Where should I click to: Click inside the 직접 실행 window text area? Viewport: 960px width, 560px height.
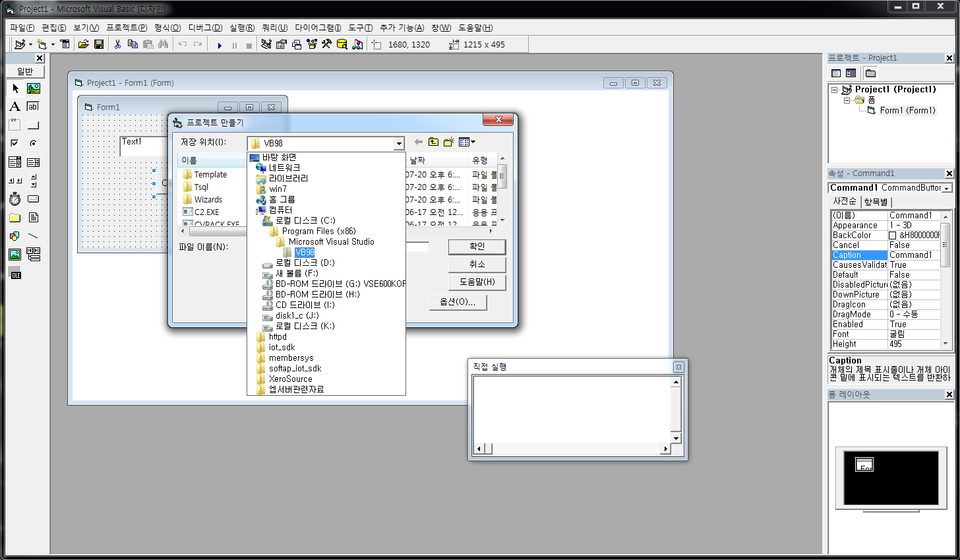[x=573, y=409]
